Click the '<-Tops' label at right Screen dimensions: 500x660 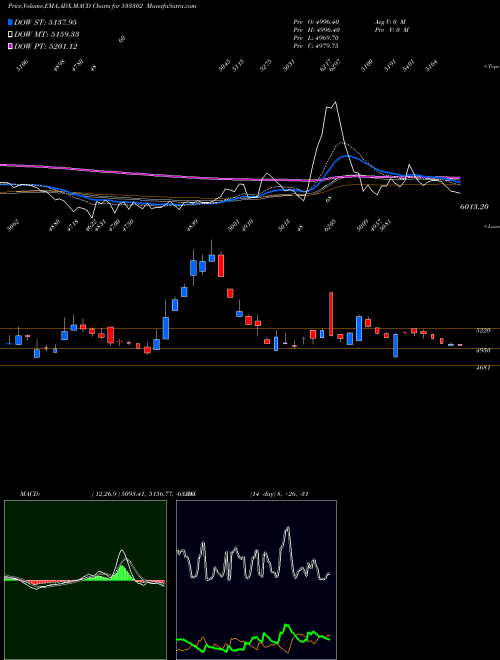491,66
